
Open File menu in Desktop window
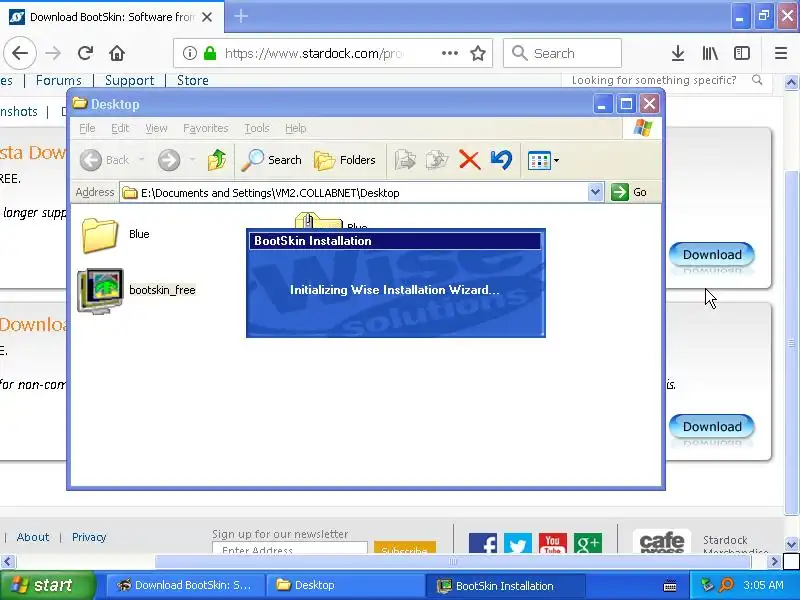point(87,128)
